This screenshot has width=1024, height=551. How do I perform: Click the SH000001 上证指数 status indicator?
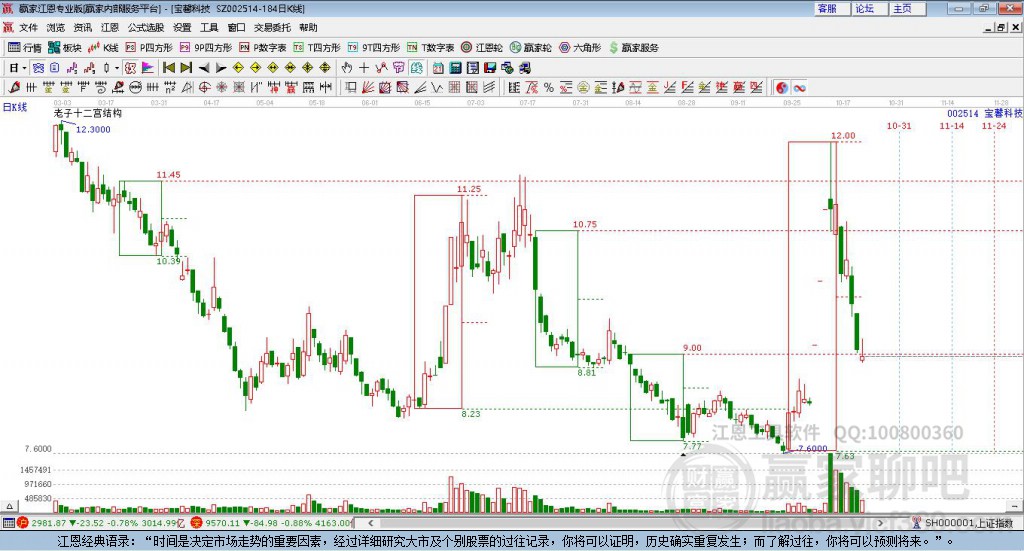click(963, 523)
